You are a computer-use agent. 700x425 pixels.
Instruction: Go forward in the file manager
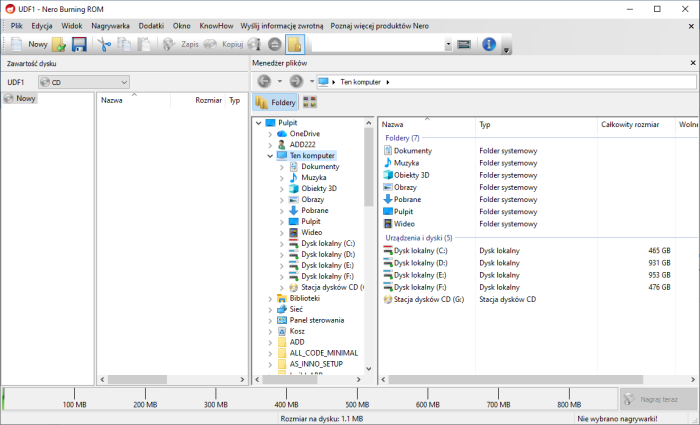pos(296,81)
